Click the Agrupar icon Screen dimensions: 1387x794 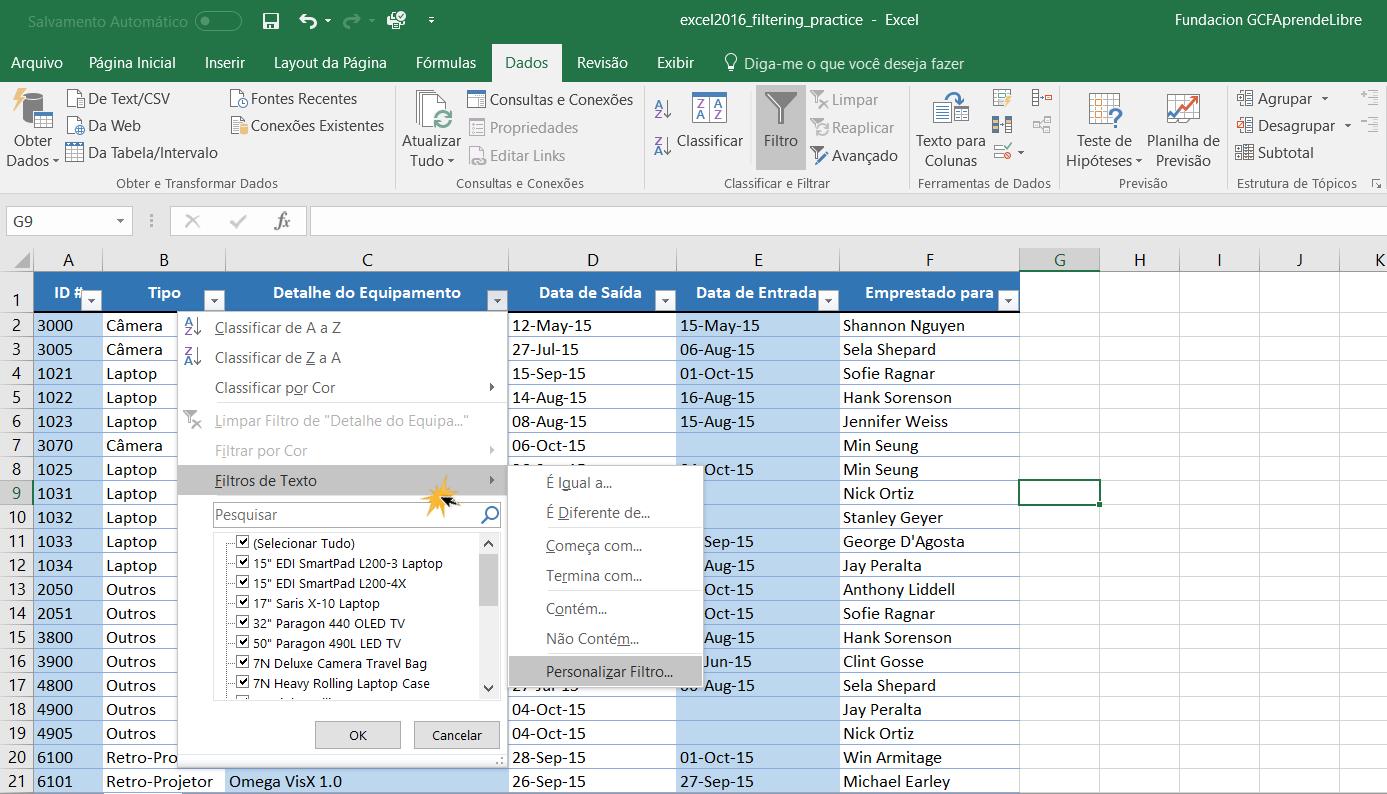(x=1245, y=98)
